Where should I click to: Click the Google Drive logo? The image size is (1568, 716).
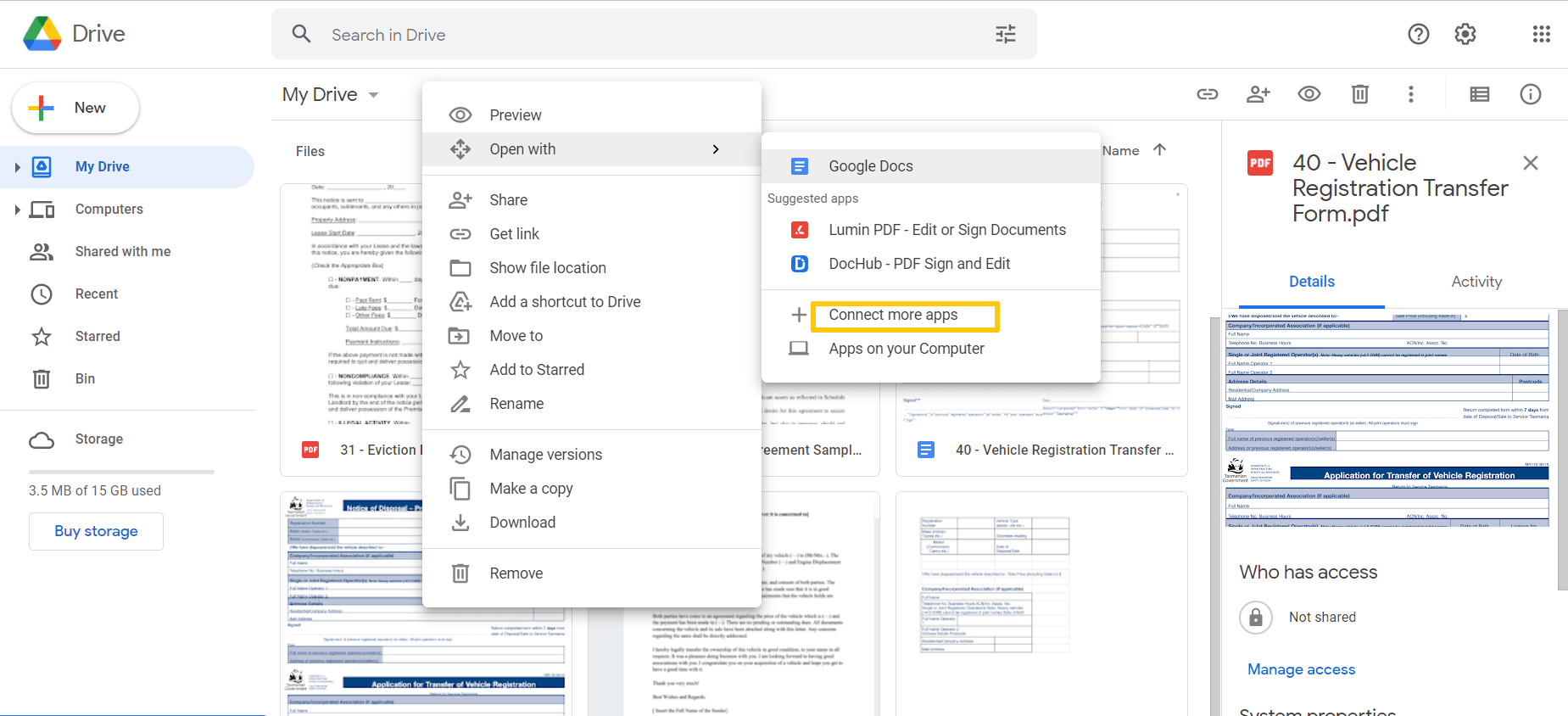[42, 34]
